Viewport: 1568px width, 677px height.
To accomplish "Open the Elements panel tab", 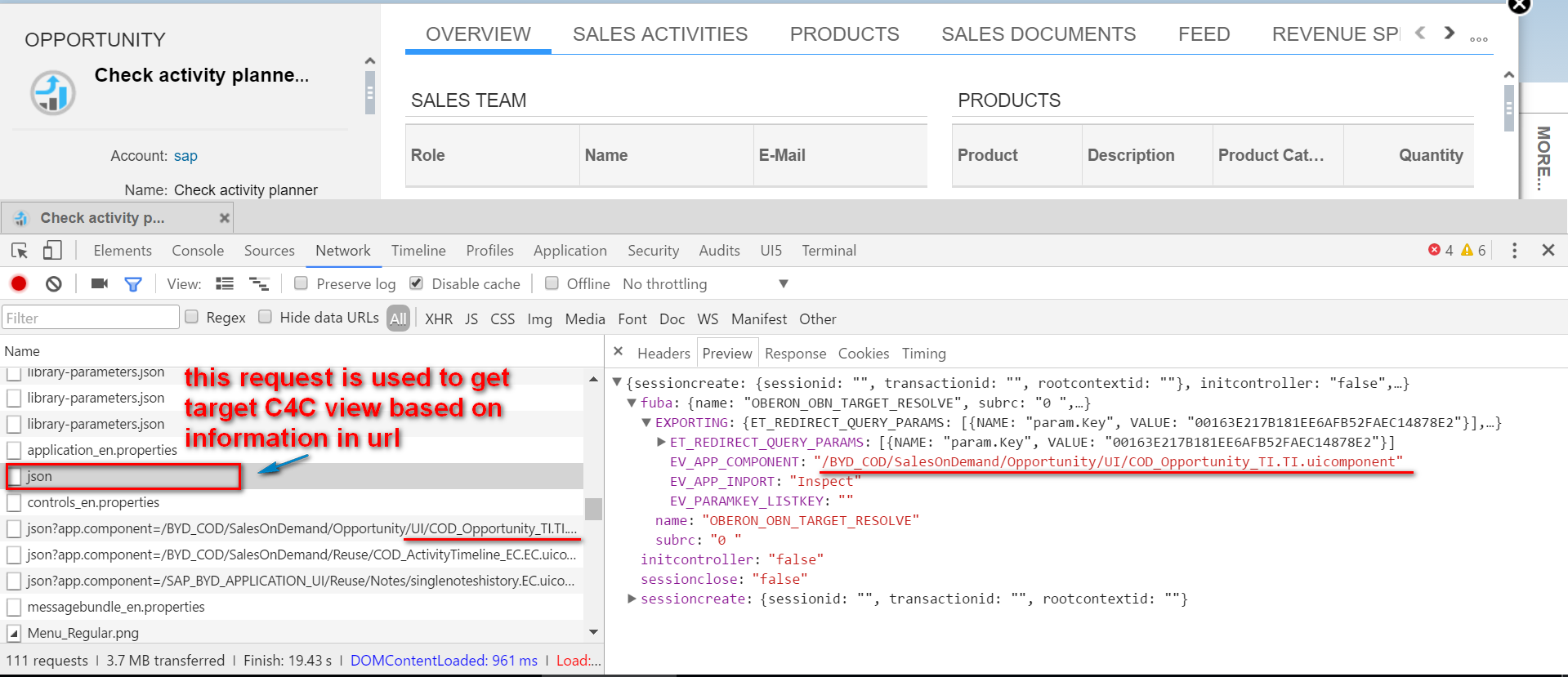I will pyautogui.click(x=123, y=251).
